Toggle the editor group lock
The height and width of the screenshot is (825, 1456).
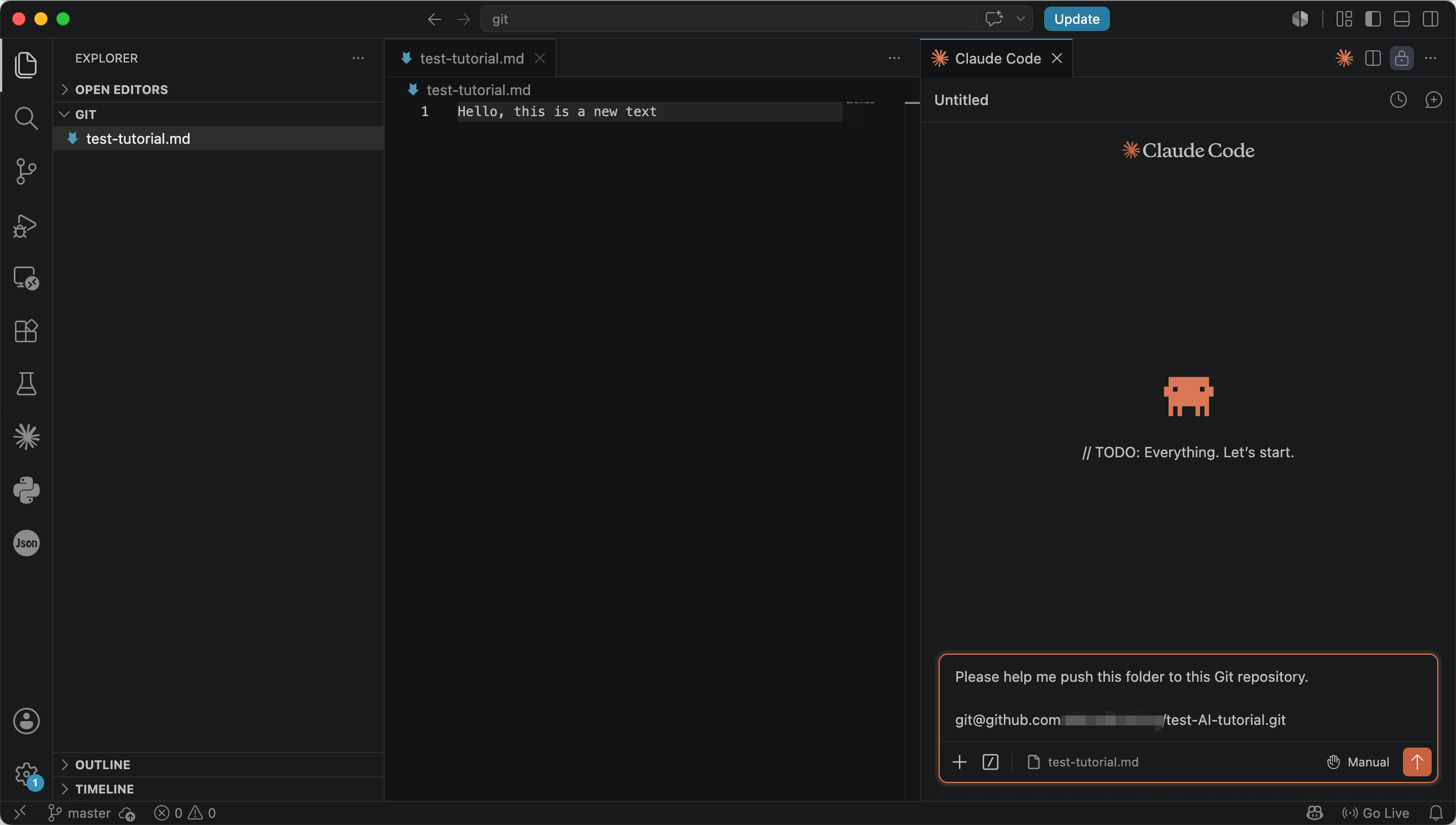pyautogui.click(x=1402, y=59)
